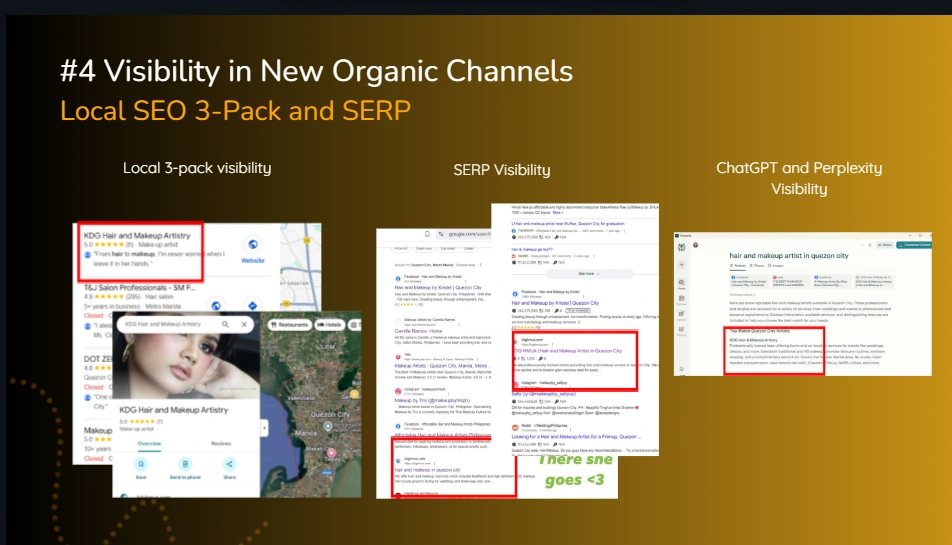The width and height of the screenshot is (952, 545).
Task: Open Makeup Artists - Quezon City Yelp result
Action: pyautogui.click(x=443, y=365)
